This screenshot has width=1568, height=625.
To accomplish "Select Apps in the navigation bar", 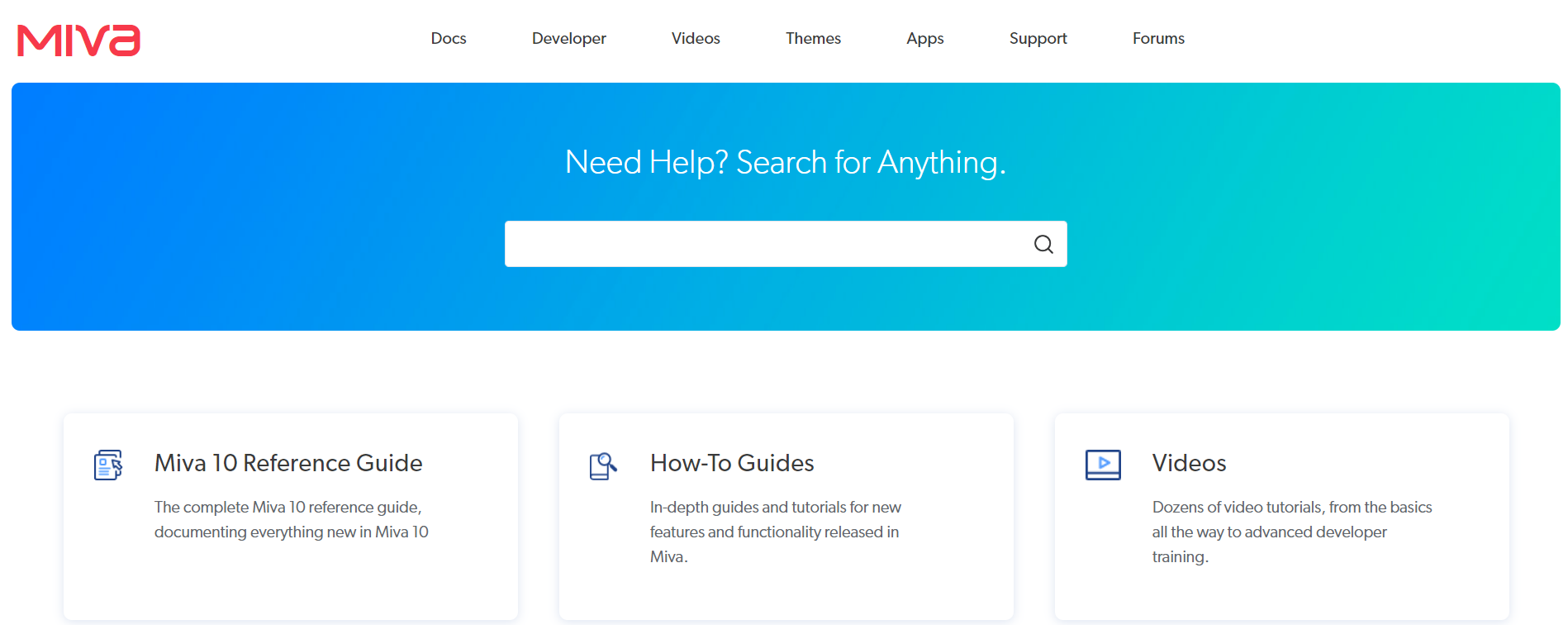I will click(925, 39).
